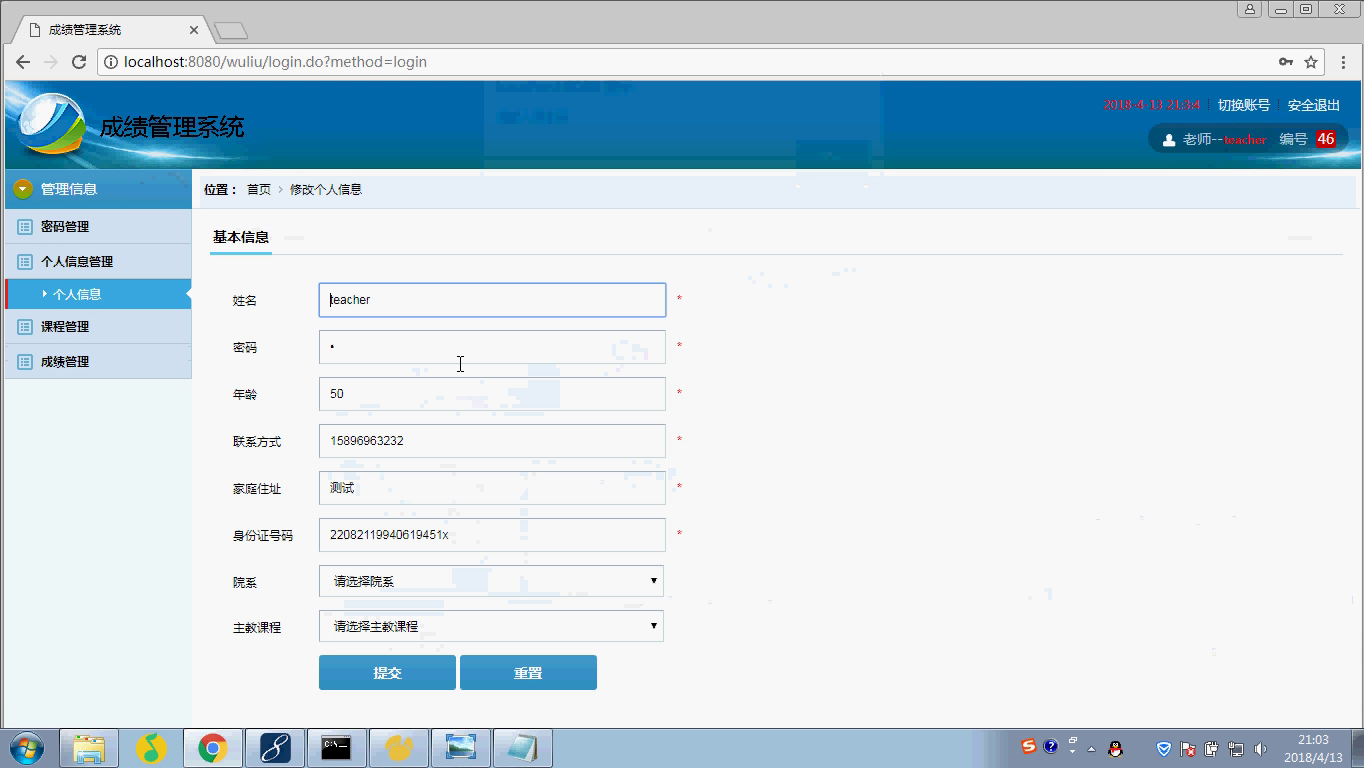Click the 基本信息 section tab
The height and width of the screenshot is (768, 1364).
tap(241, 237)
